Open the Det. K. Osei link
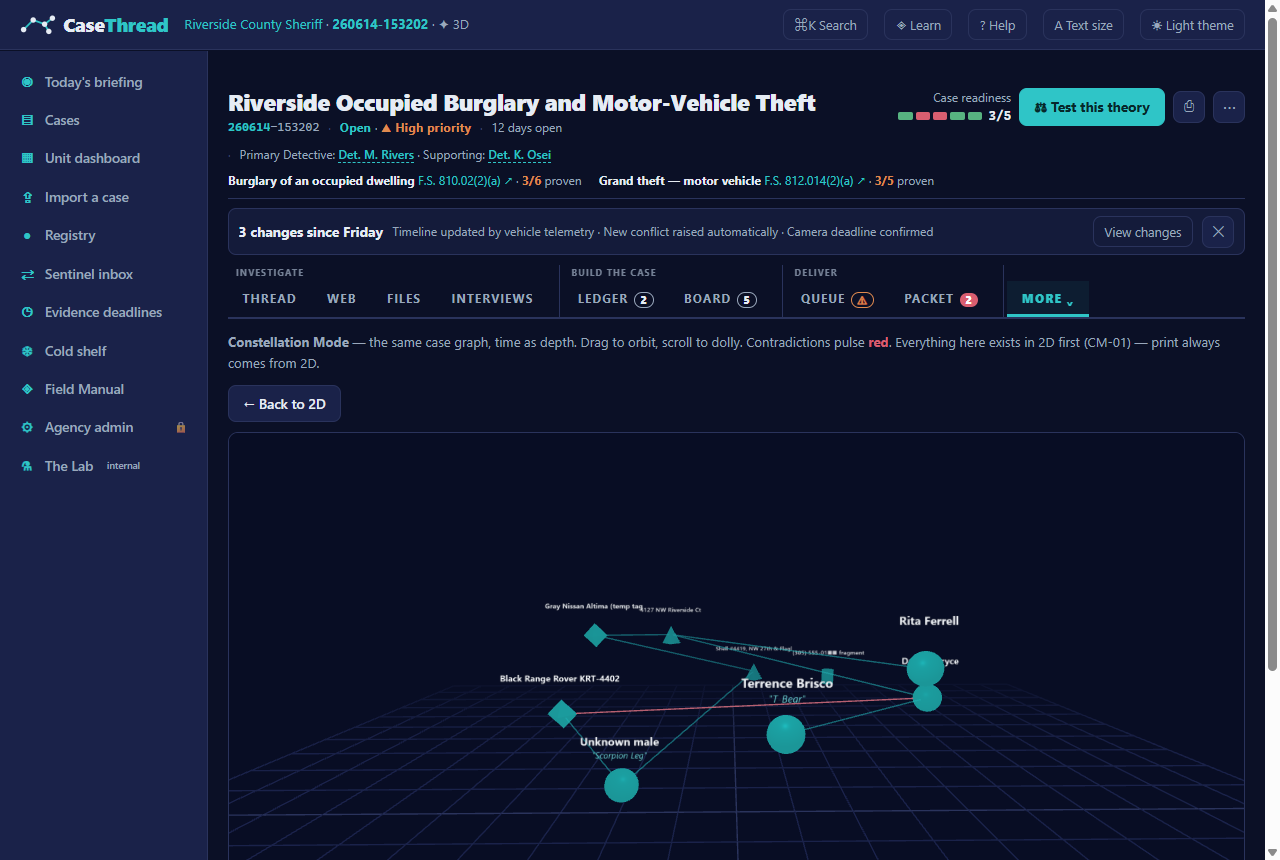Screen dimensions: 1280x860 [x=520, y=155]
